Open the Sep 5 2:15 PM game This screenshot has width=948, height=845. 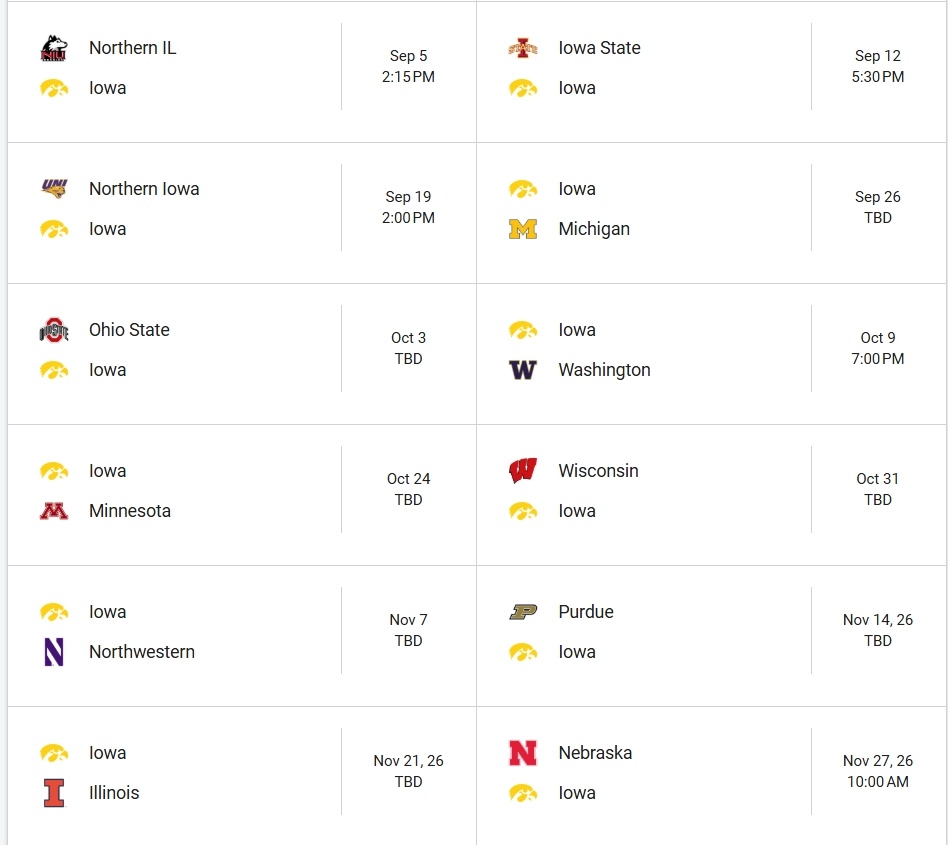(242, 72)
